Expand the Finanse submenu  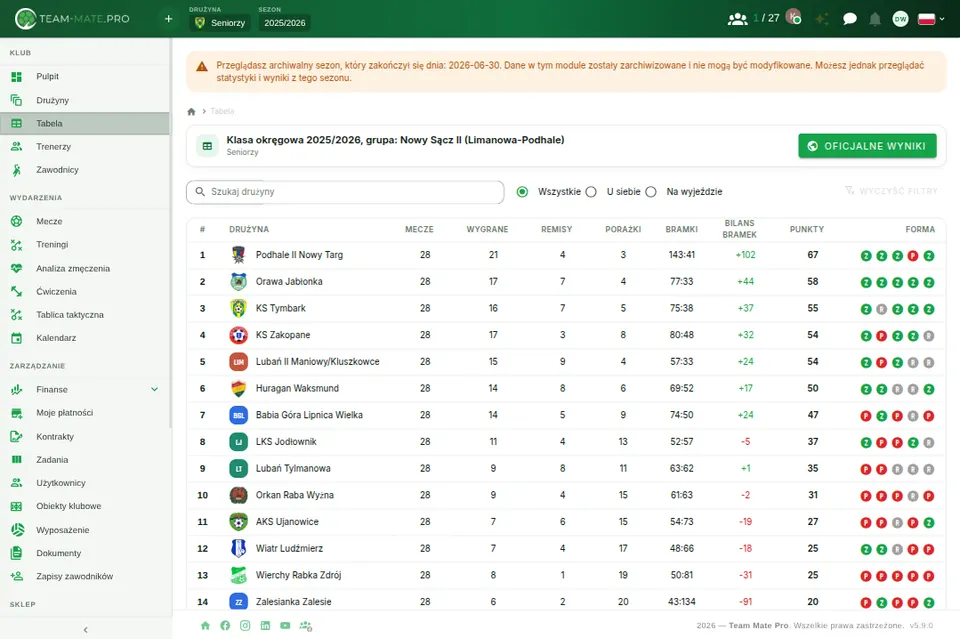point(154,389)
